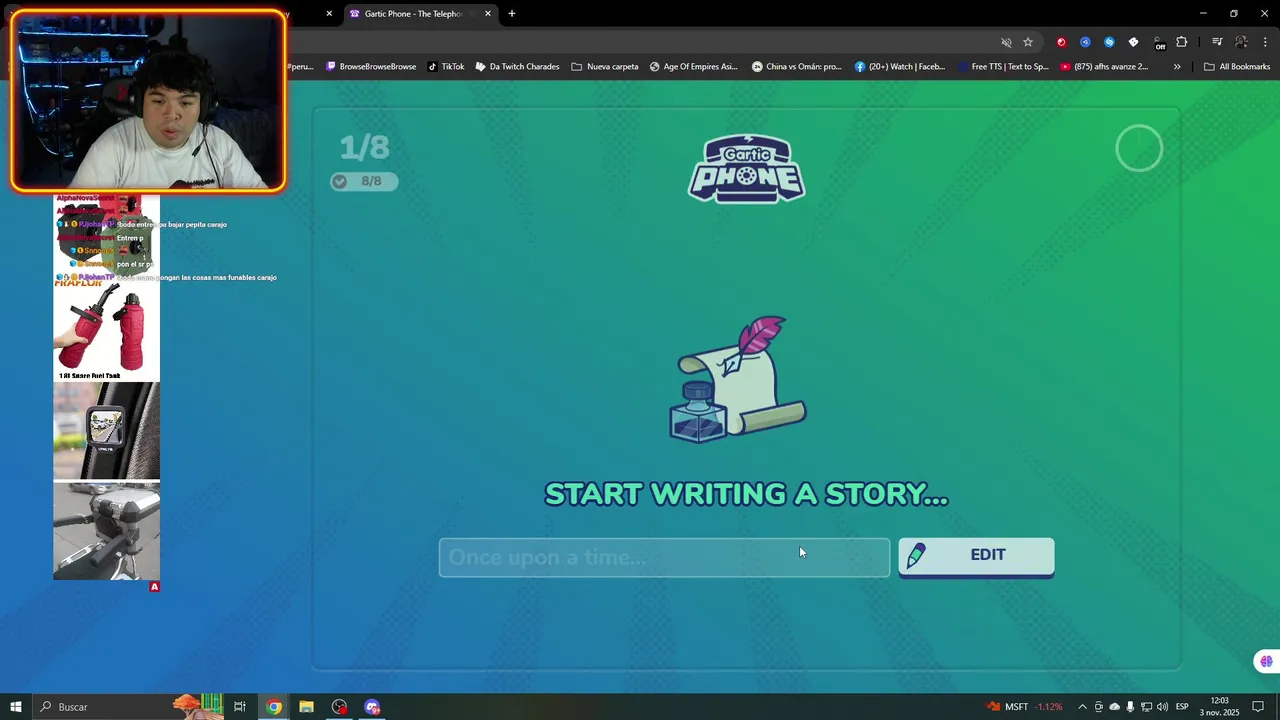Focus the 'Once upon a time...' story input
Screen dimensions: 1280x720
click(664, 557)
